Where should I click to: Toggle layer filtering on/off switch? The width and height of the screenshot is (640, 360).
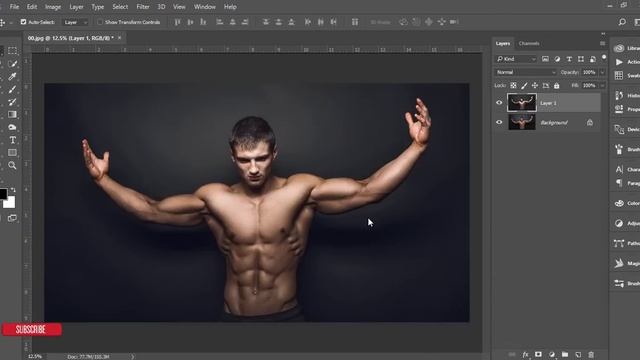(604, 58)
